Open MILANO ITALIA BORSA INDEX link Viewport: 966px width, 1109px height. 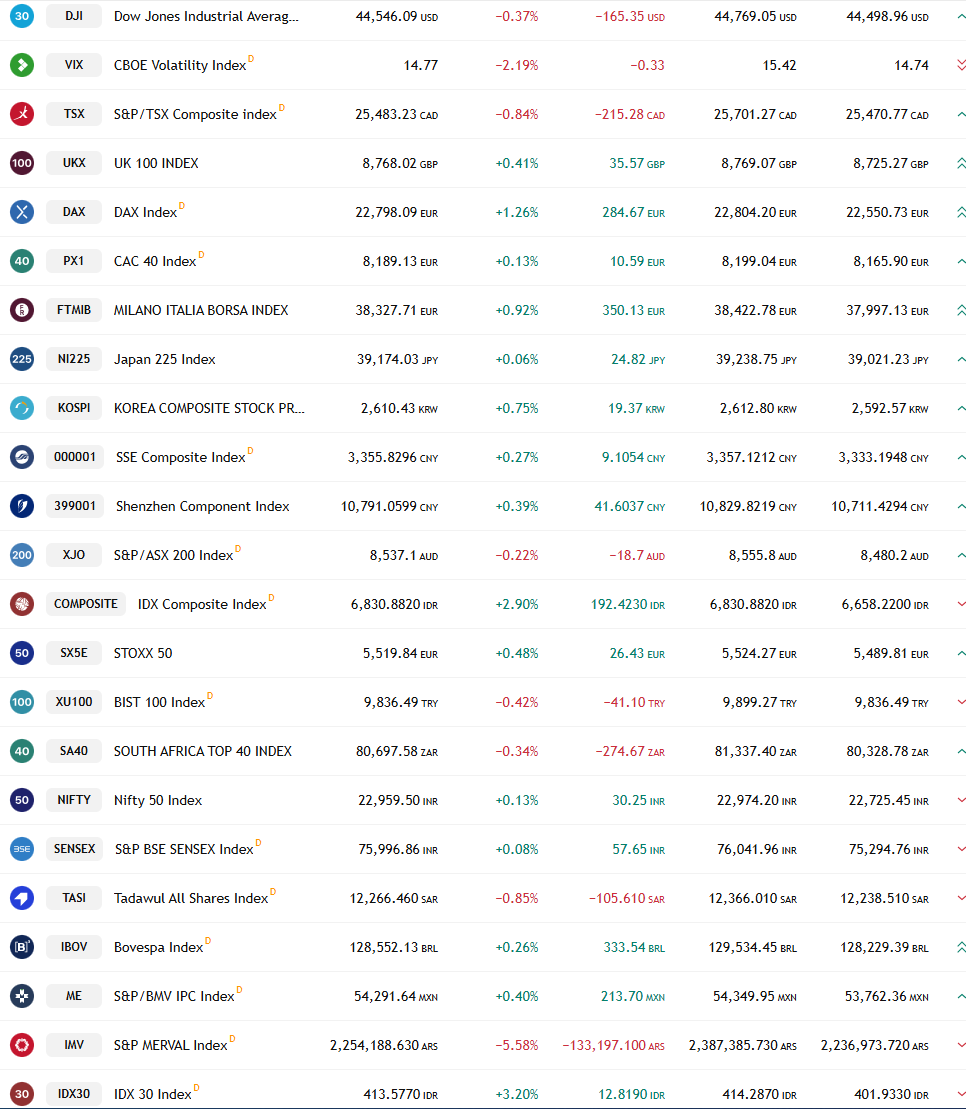[x=201, y=310]
